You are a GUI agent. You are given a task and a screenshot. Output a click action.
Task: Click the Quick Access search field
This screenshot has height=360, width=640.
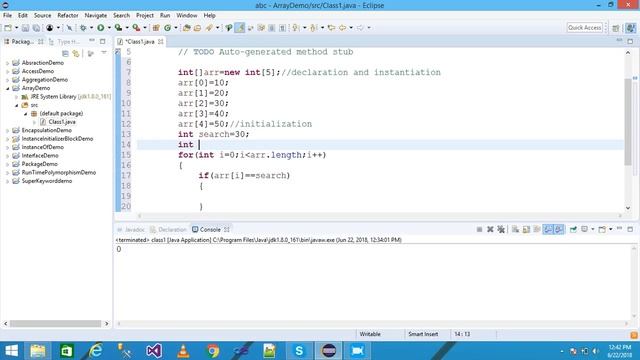(x=584, y=28)
